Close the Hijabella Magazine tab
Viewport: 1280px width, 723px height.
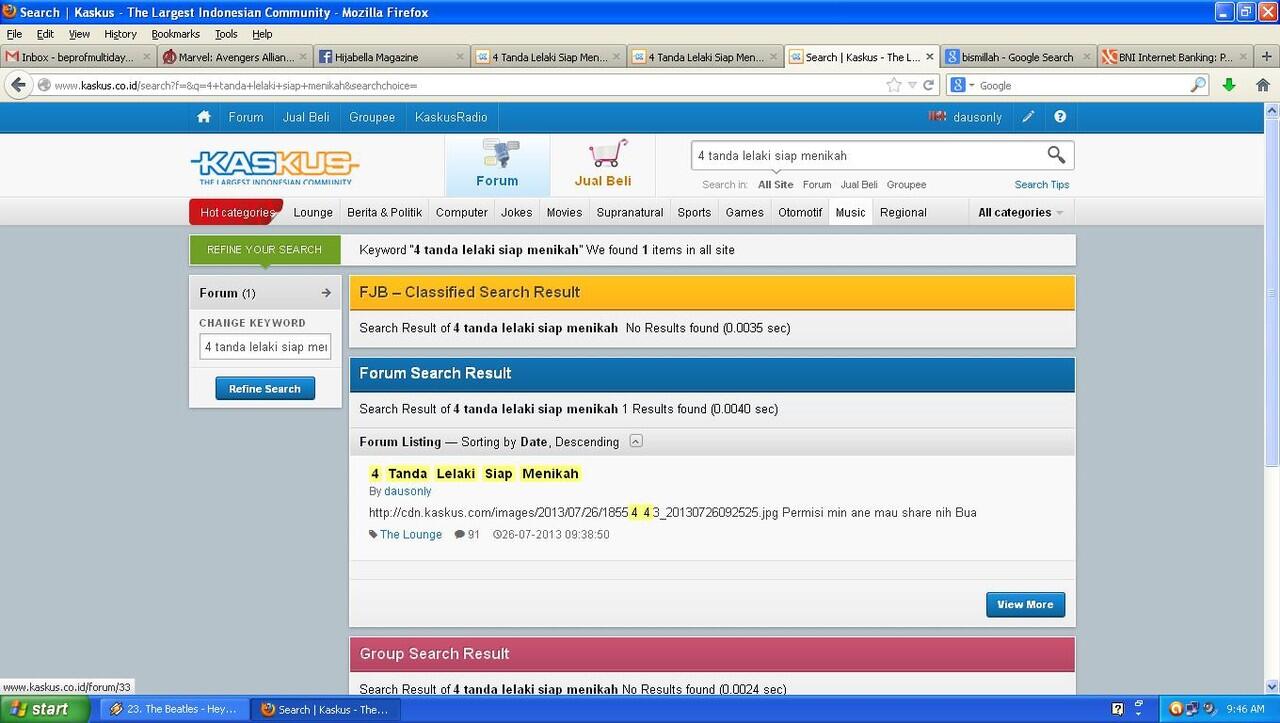[459, 57]
